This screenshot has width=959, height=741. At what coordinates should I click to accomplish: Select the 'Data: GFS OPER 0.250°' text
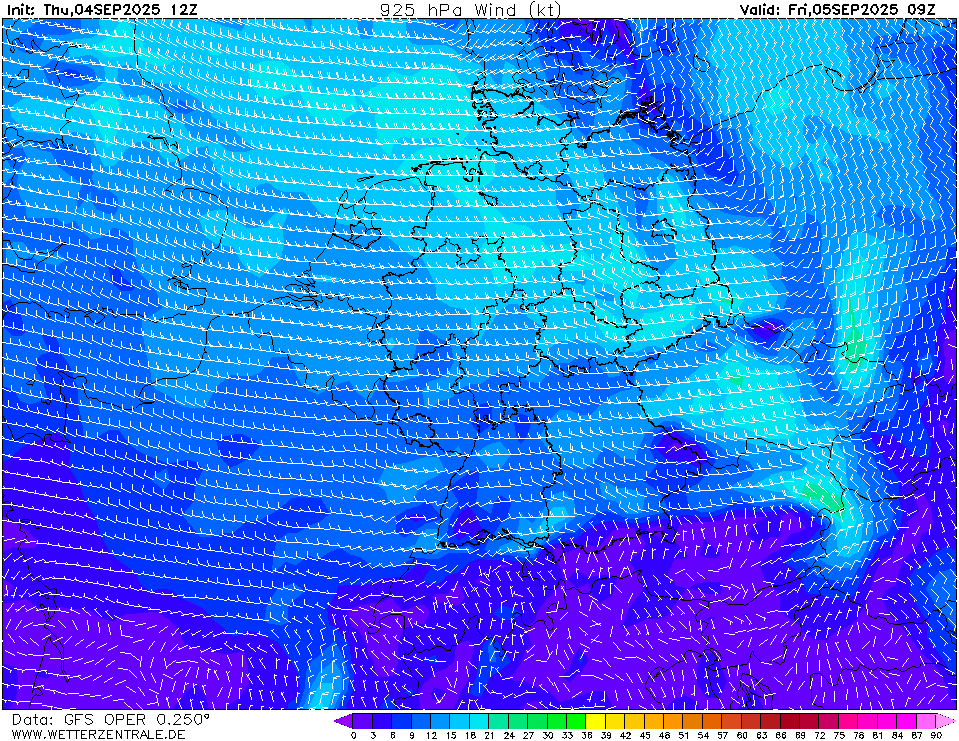coord(110,720)
